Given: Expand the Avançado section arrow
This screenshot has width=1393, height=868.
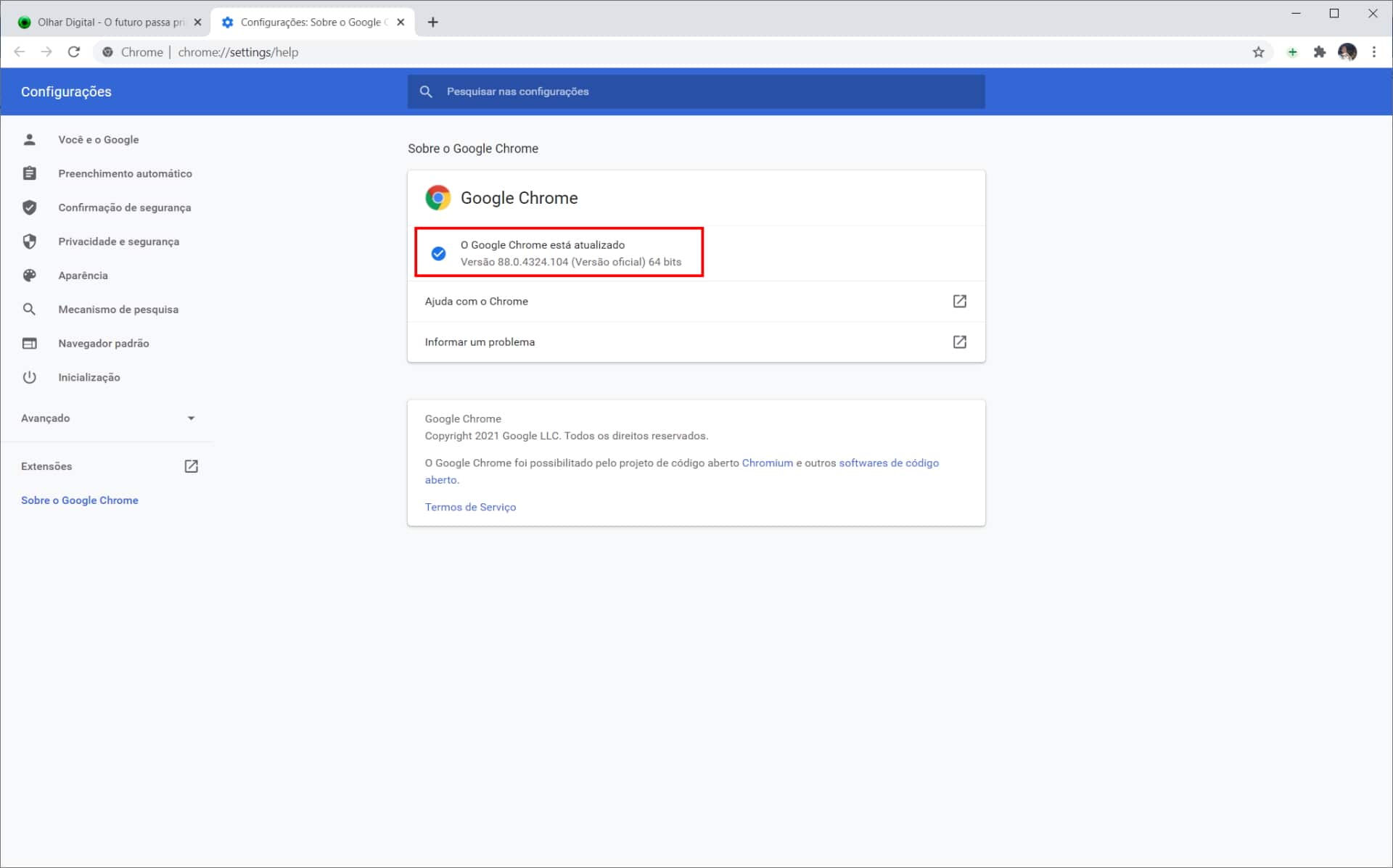Looking at the screenshot, I should (x=191, y=418).
